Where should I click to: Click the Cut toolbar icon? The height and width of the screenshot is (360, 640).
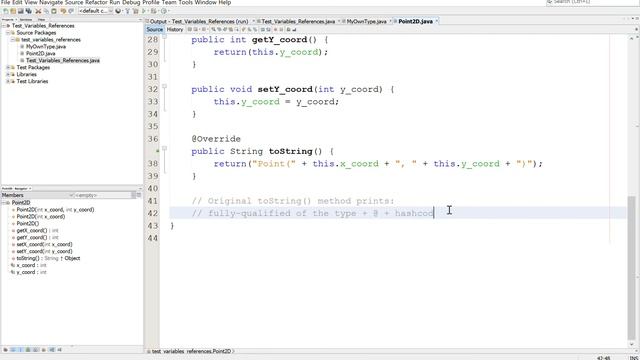tap(38, 11)
